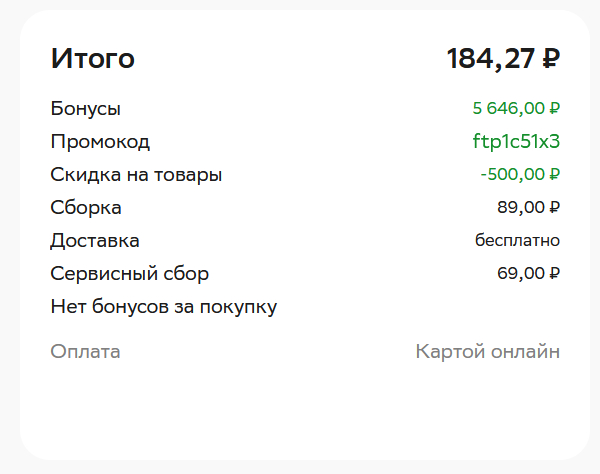Click the promo code ftp1c51x3
The image size is (600, 474).
(516, 141)
